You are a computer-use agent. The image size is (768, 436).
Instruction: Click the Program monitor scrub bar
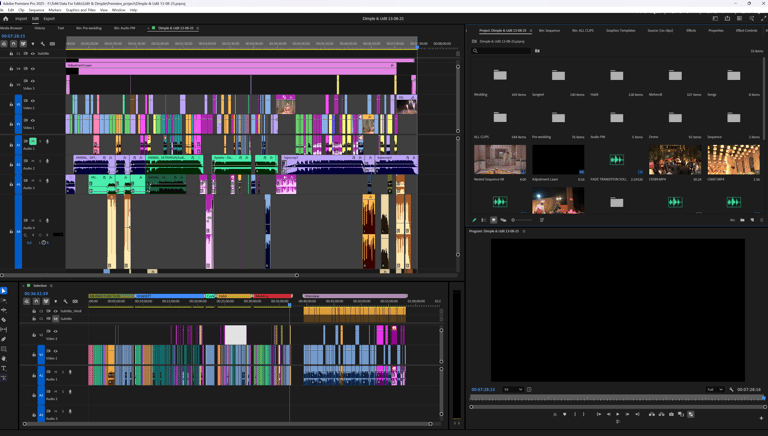617,398
